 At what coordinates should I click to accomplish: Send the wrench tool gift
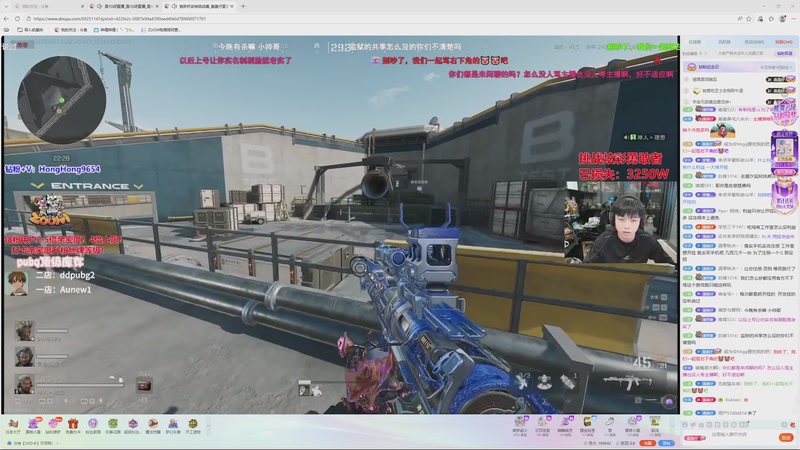pos(610,422)
